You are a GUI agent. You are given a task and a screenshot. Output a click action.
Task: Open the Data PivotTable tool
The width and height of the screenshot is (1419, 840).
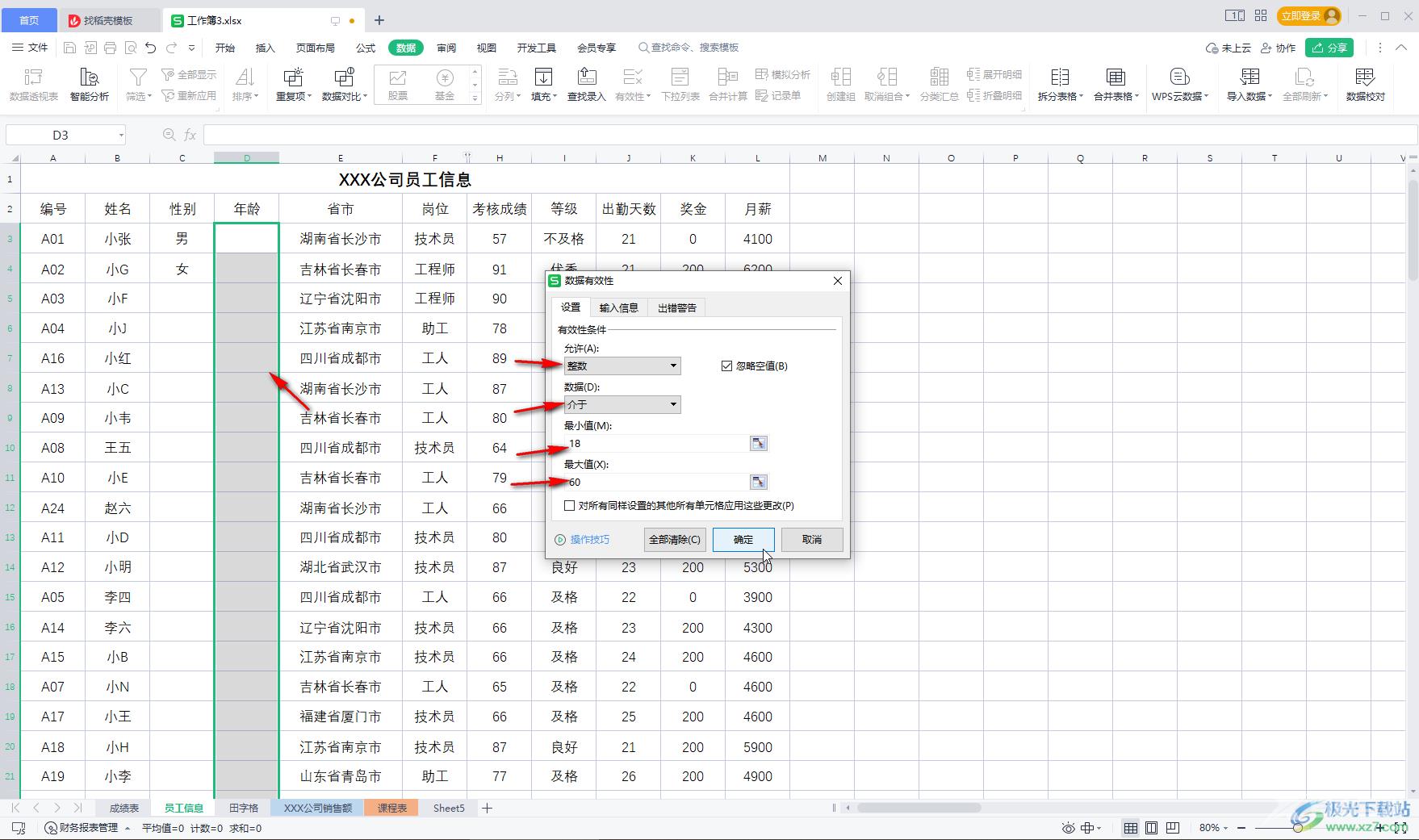(33, 84)
